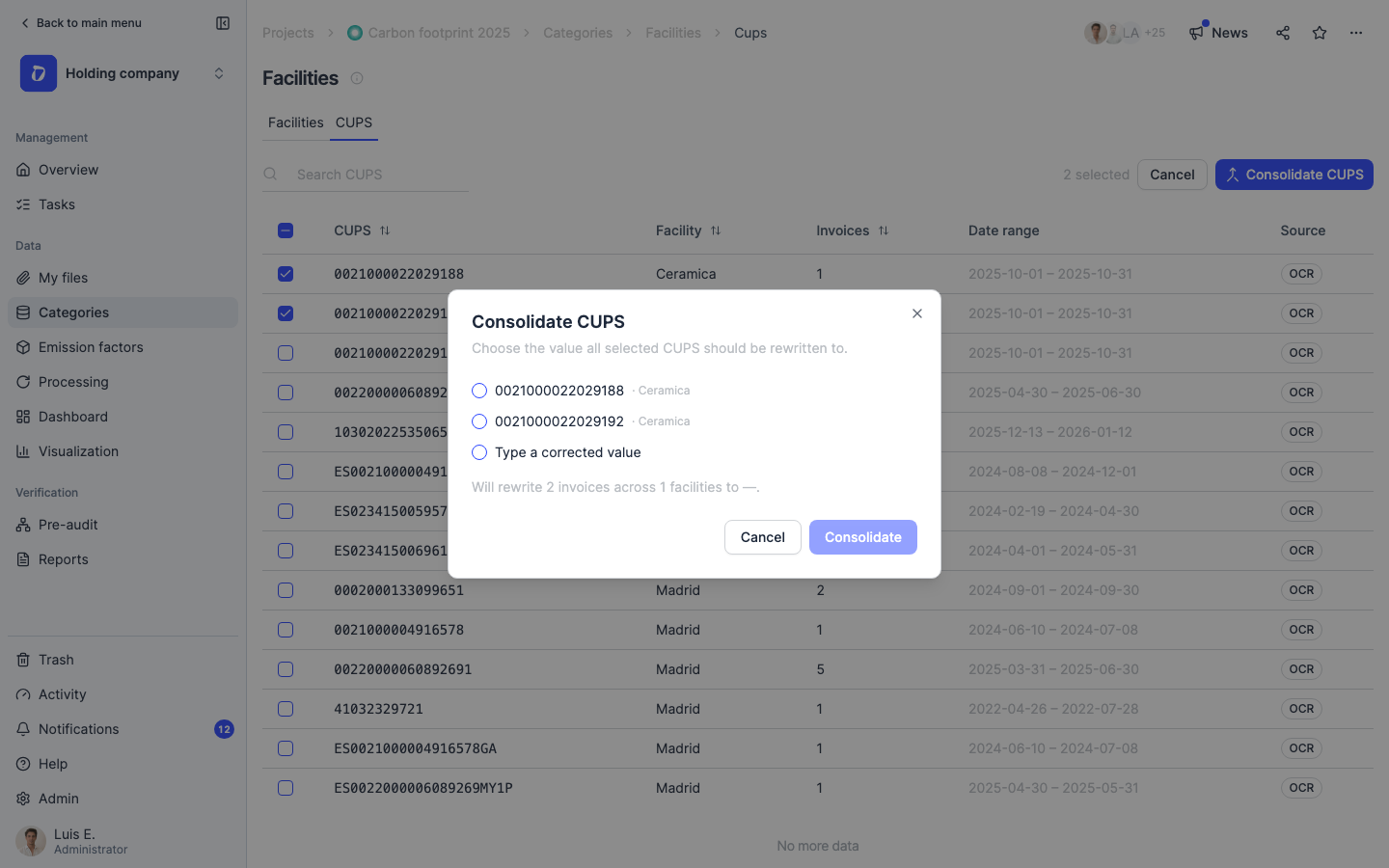Open the three-dots more options menu
This screenshot has height=868, width=1389.
[x=1356, y=33]
